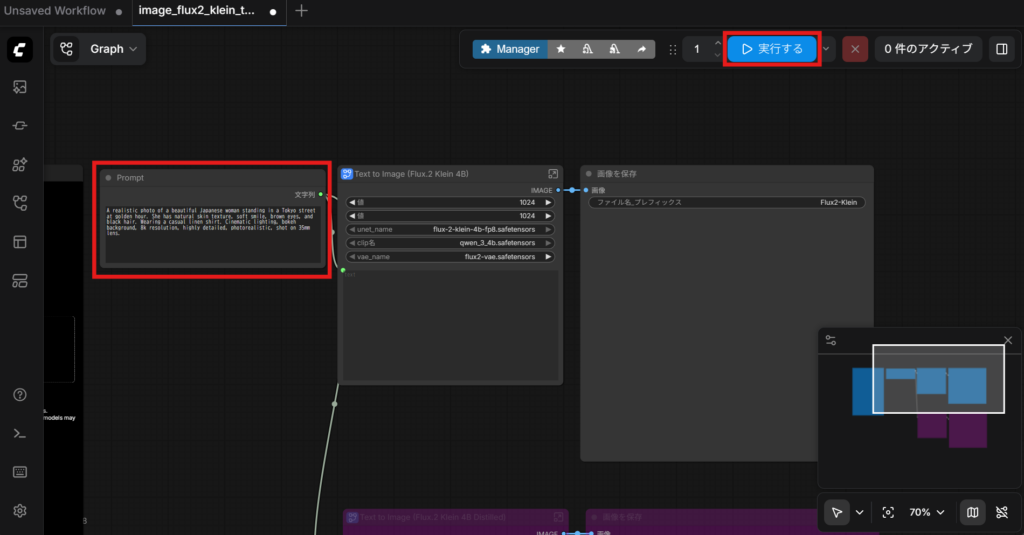
Task: Toggle the right side panel button
Action: (1000, 49)
